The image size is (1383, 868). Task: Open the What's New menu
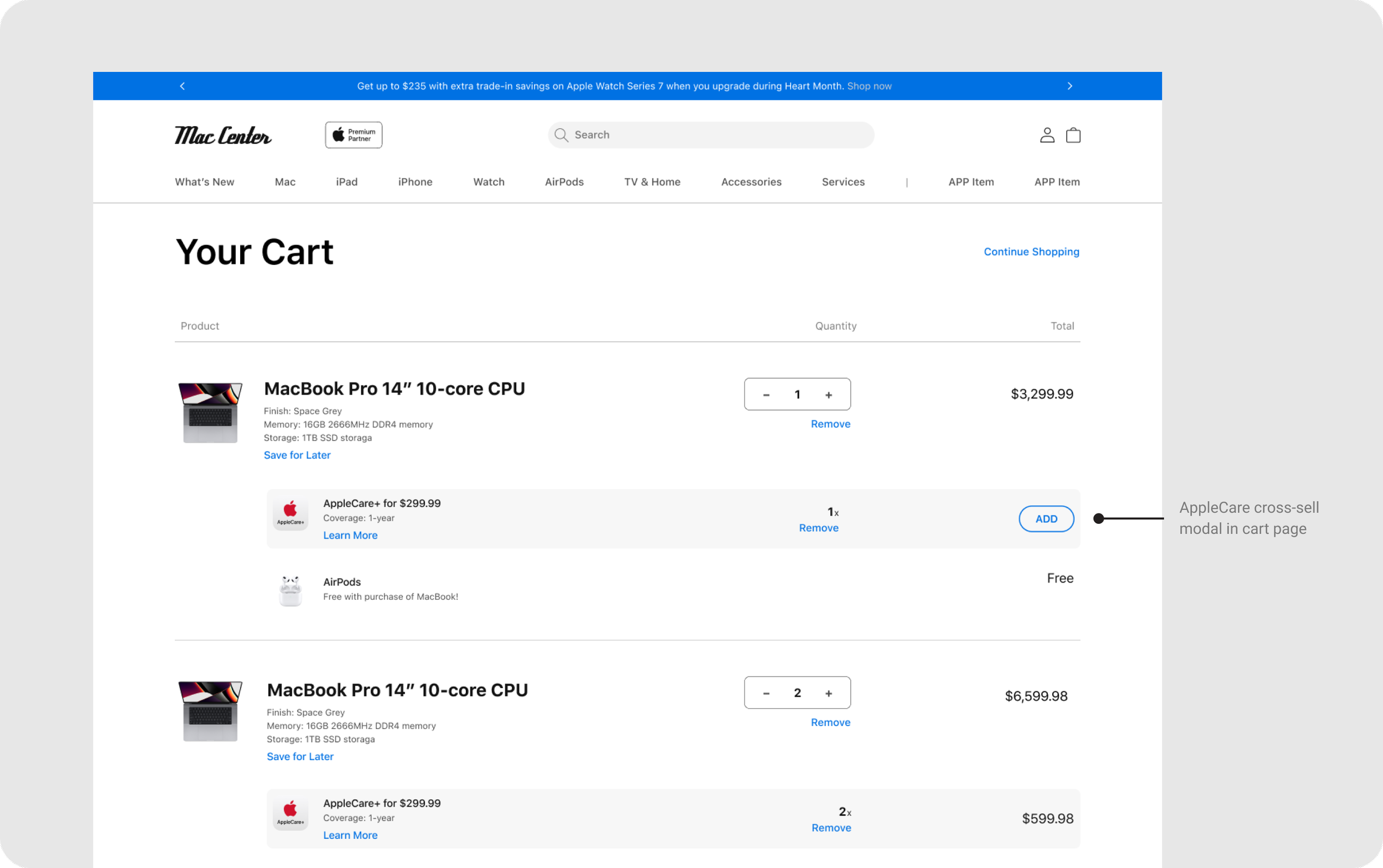click(x=204, y=182)
